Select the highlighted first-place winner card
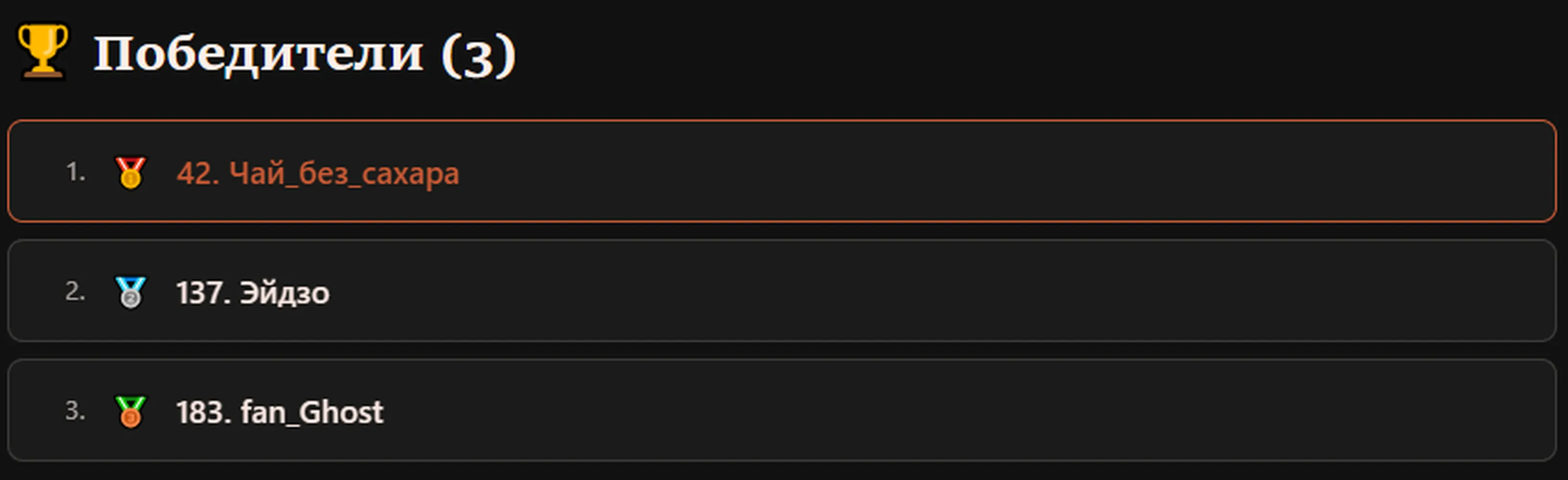This screenshot has width=1568, height=480. click(782, 171)
